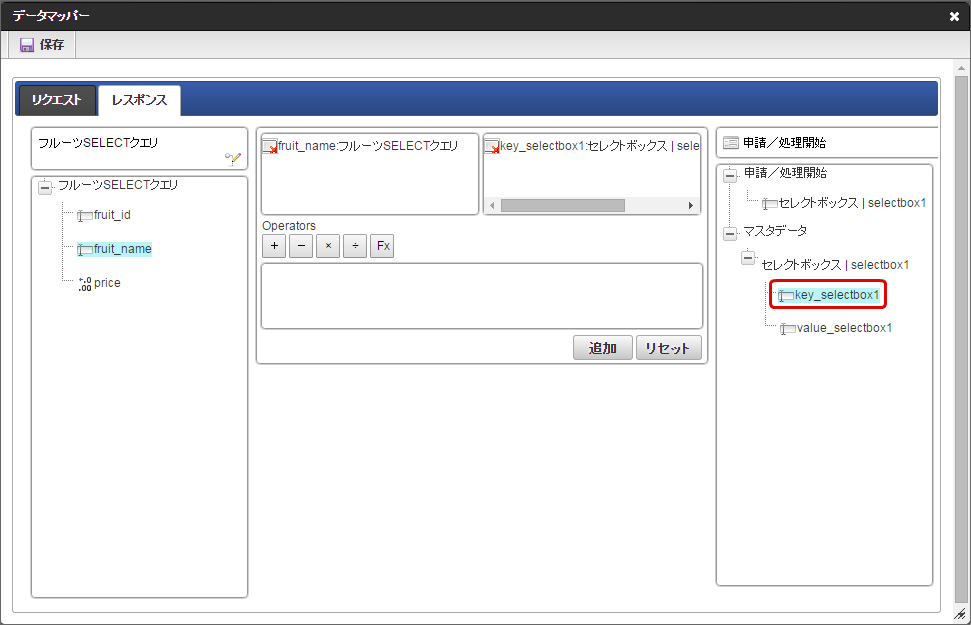The height and width of the screenshot is (625, 971).
Task: Click key_selectbox1:セレクトボックス target entry
Action: (x=599, y=146)
